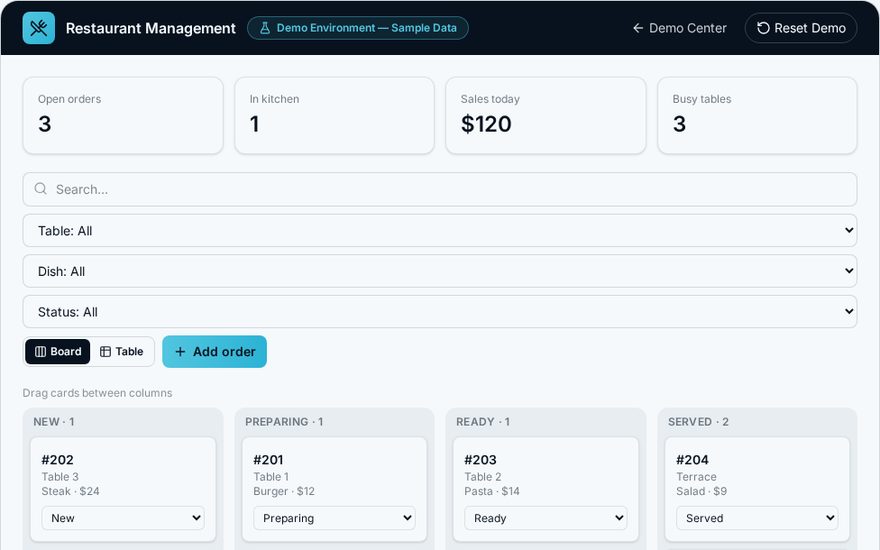Click the circular reset arrow icon
This screenshot has width=880, height=550.
pos(763,28)
